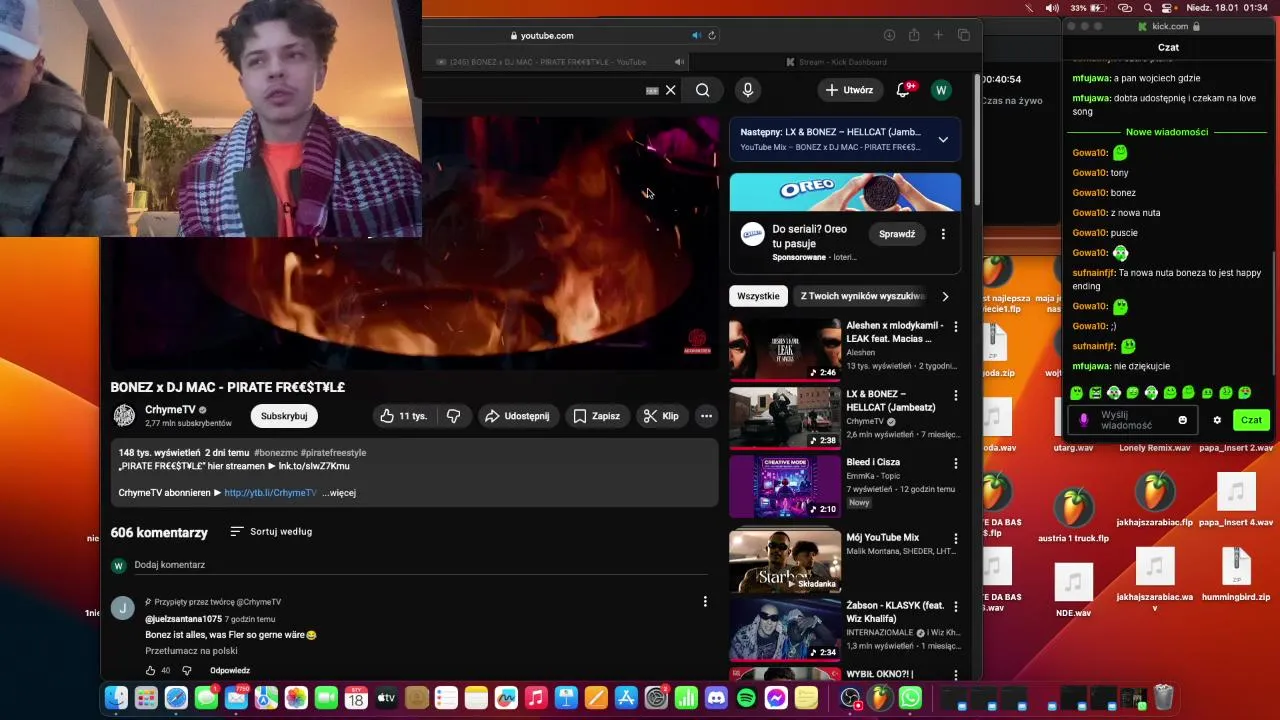The height and width of the screenshot is (720, 1280).
Task: Clear the YouTube search field with X
Action: click(670, 90)
